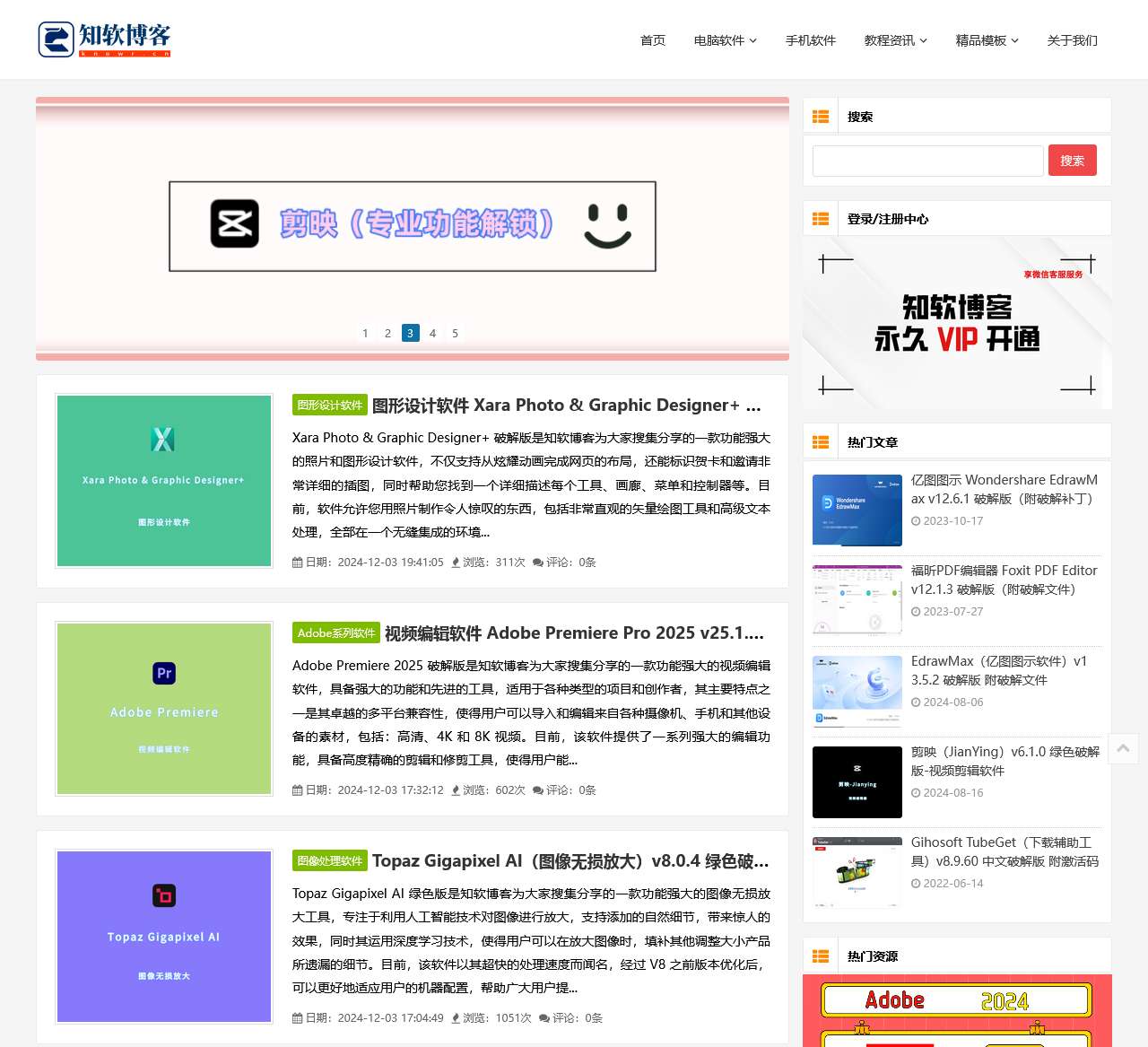Click the calendar icon on Xara post date

tap(298, 563)
